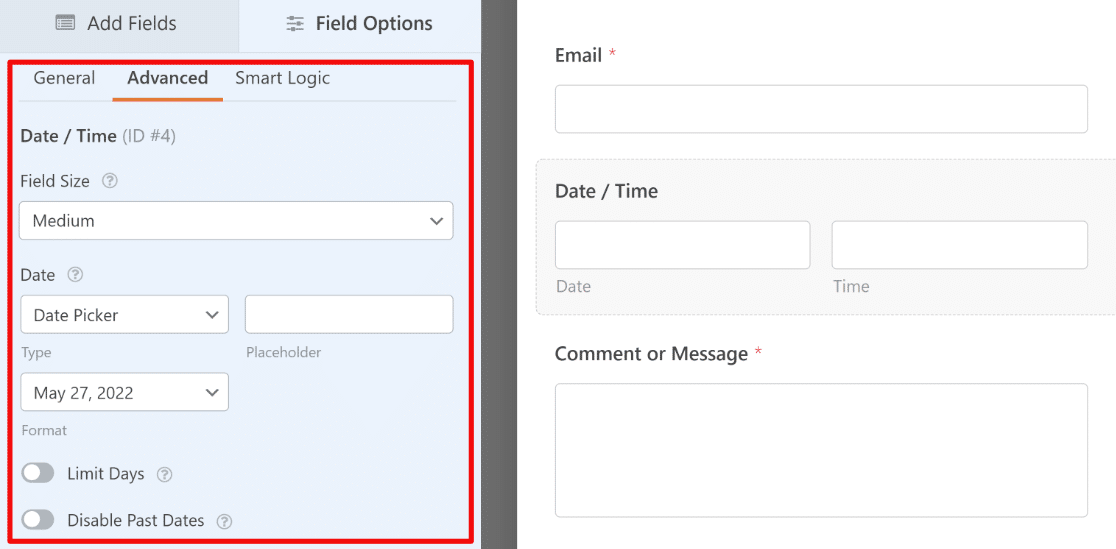Click the Comment or Message textarea
The width and height of the screenshot is (1116, 549).
tap(821, 450)
